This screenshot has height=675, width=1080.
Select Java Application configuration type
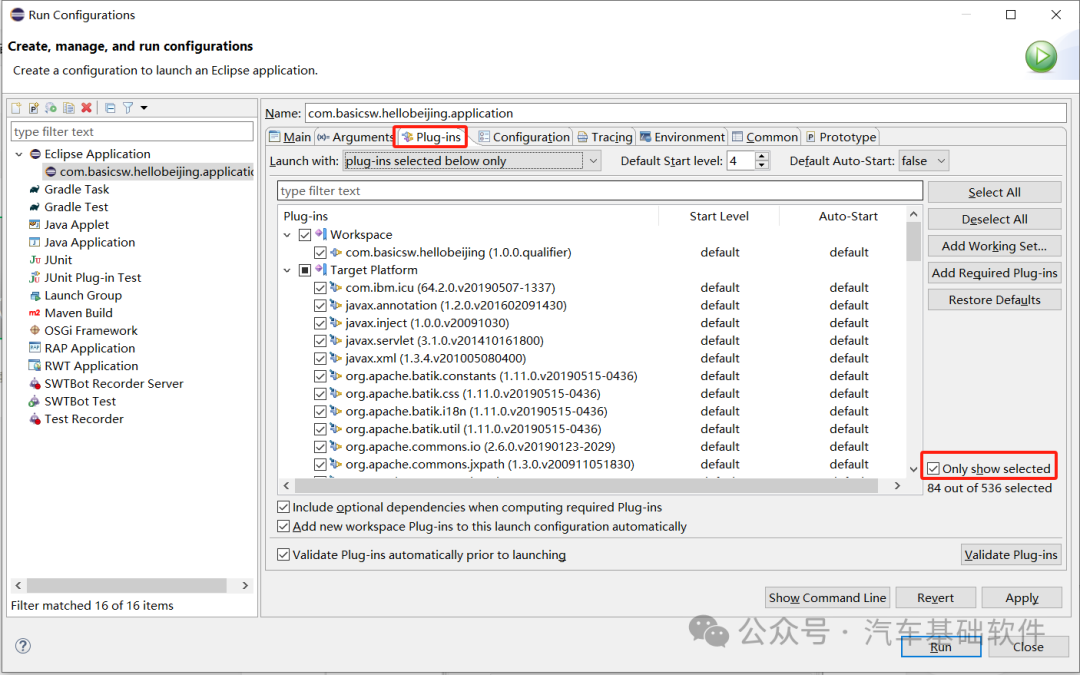point(90,242)
